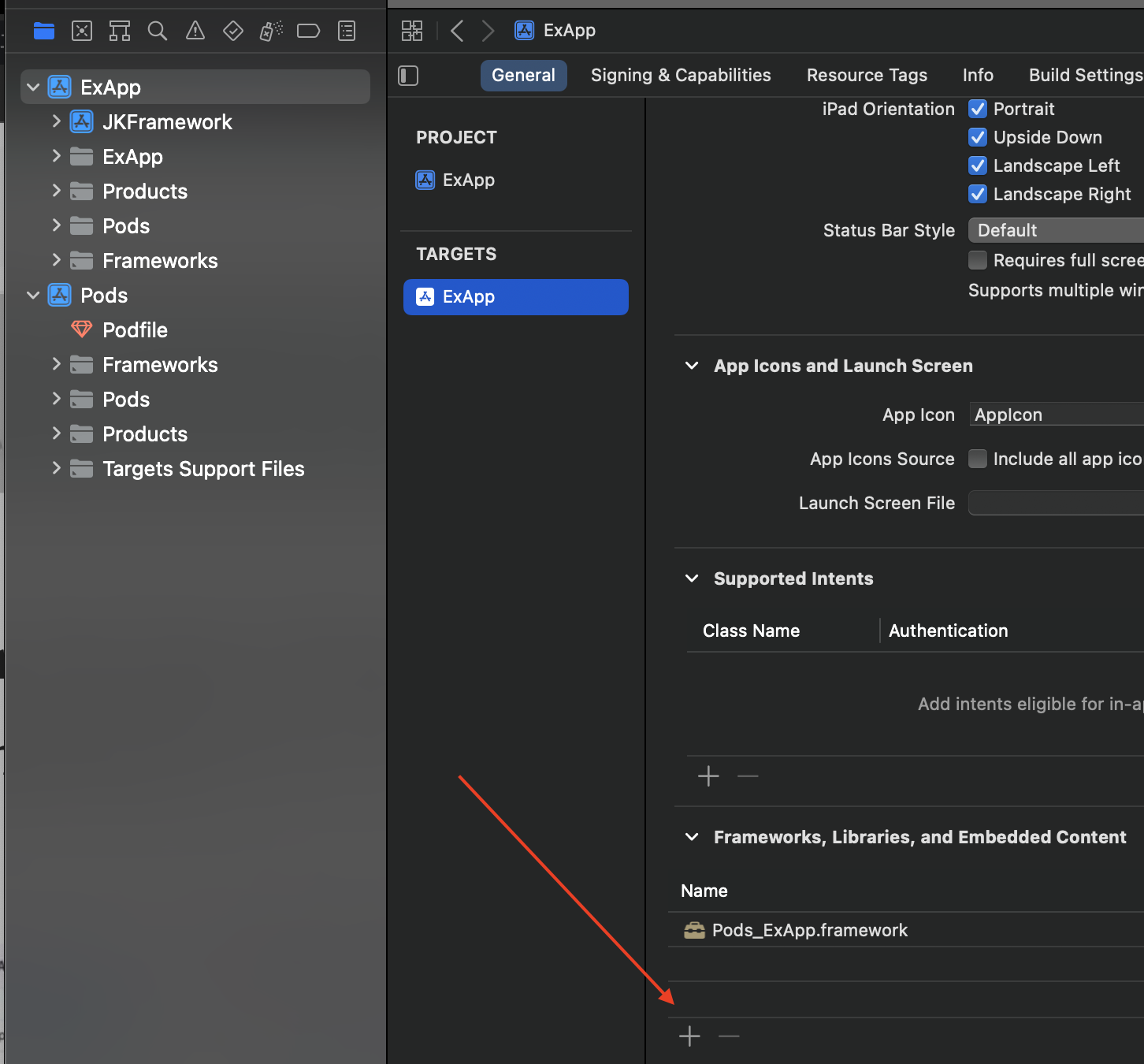
Task: Collapse Frameworks, Libraries, and Embedded Content section
Action: (692, 837)
